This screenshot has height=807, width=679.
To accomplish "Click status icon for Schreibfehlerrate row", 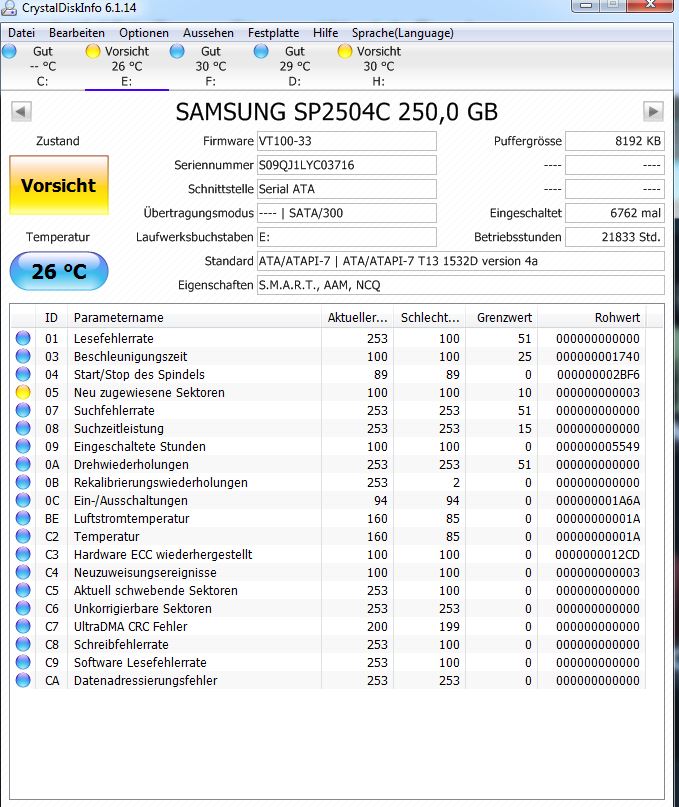I will point(23,644).
